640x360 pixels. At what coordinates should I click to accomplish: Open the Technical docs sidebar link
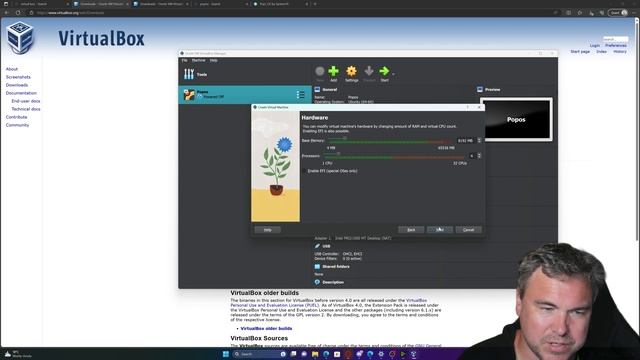point(26,109)
